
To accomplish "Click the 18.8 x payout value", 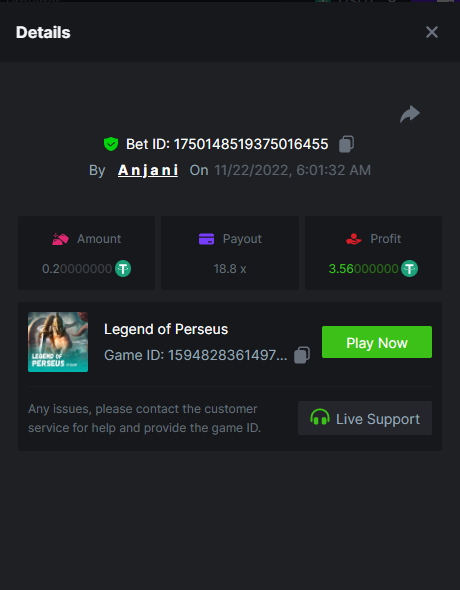I will click(x=230, y=269).
